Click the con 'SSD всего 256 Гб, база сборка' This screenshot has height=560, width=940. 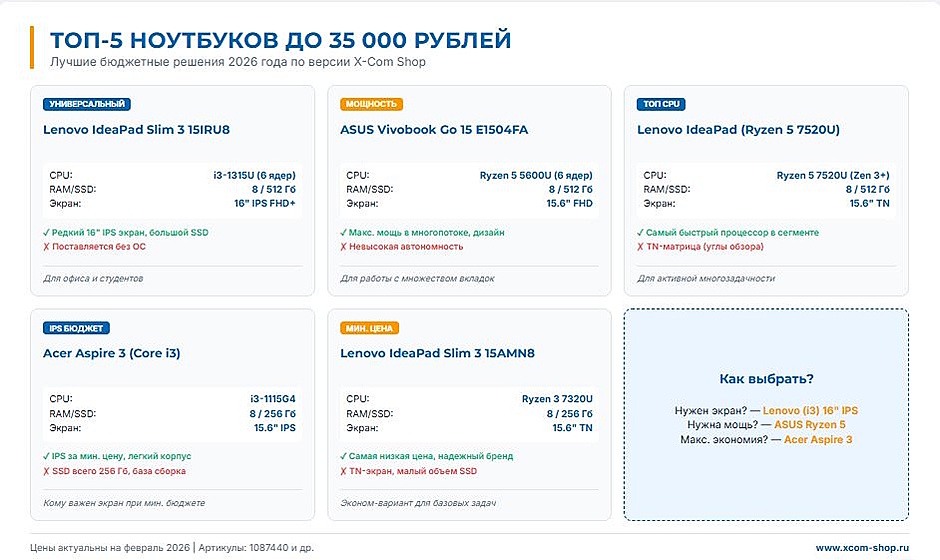click(x=114, y=471)
